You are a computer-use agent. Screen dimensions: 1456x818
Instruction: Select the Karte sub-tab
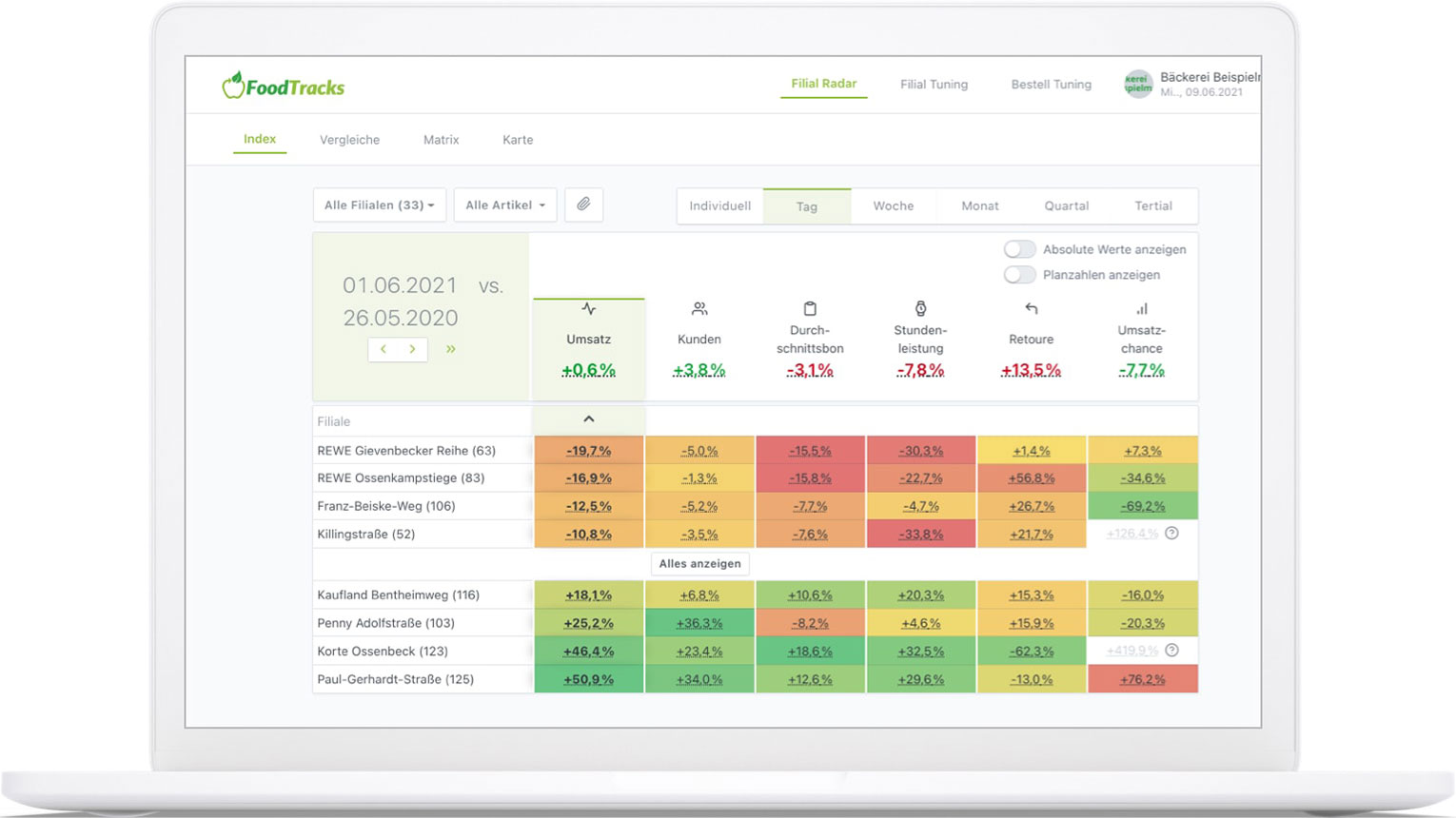pyautogui.click(x=518, y=140)
